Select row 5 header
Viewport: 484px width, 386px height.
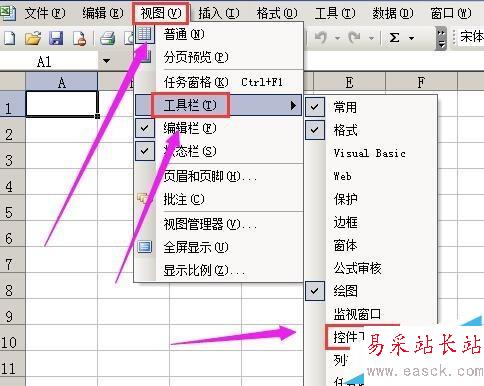[12, 208]
